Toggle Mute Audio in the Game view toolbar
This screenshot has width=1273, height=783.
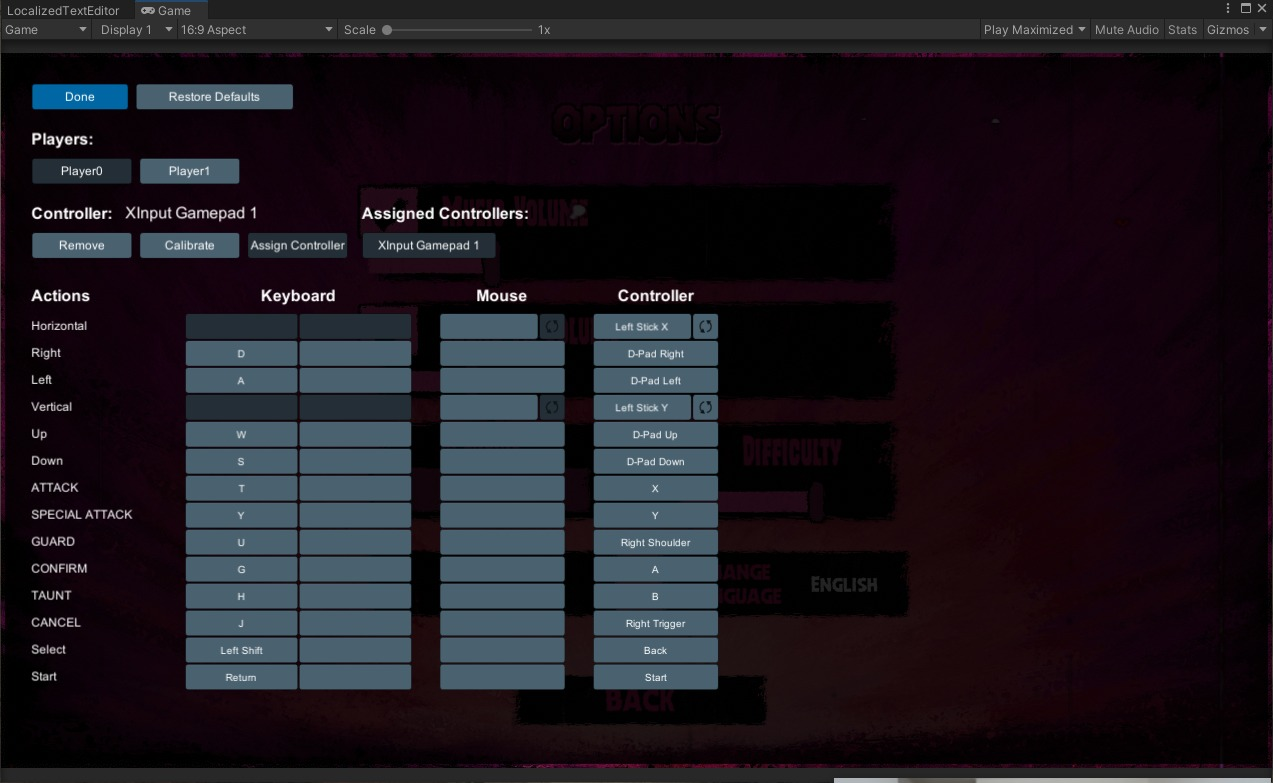1126,29
